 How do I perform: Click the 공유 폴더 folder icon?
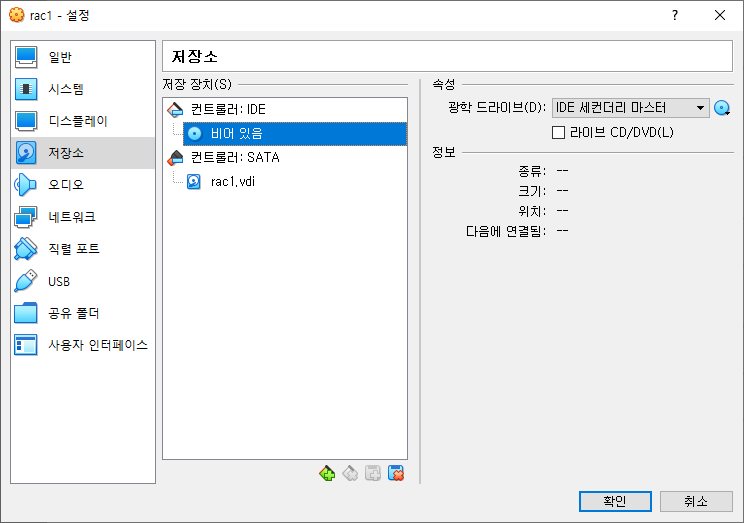pos(26,313)
